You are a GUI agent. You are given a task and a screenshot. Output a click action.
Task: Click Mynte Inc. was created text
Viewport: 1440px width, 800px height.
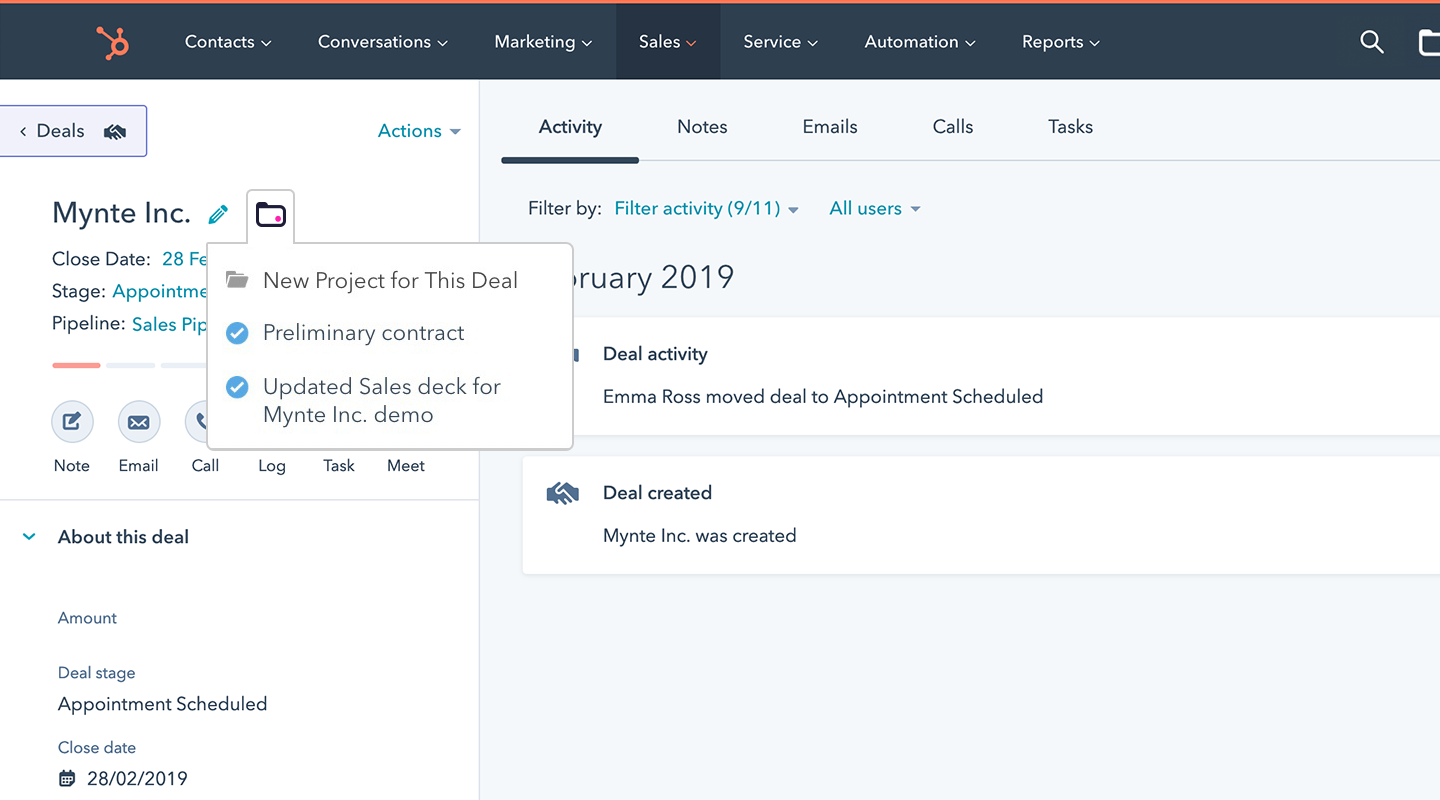700,536
